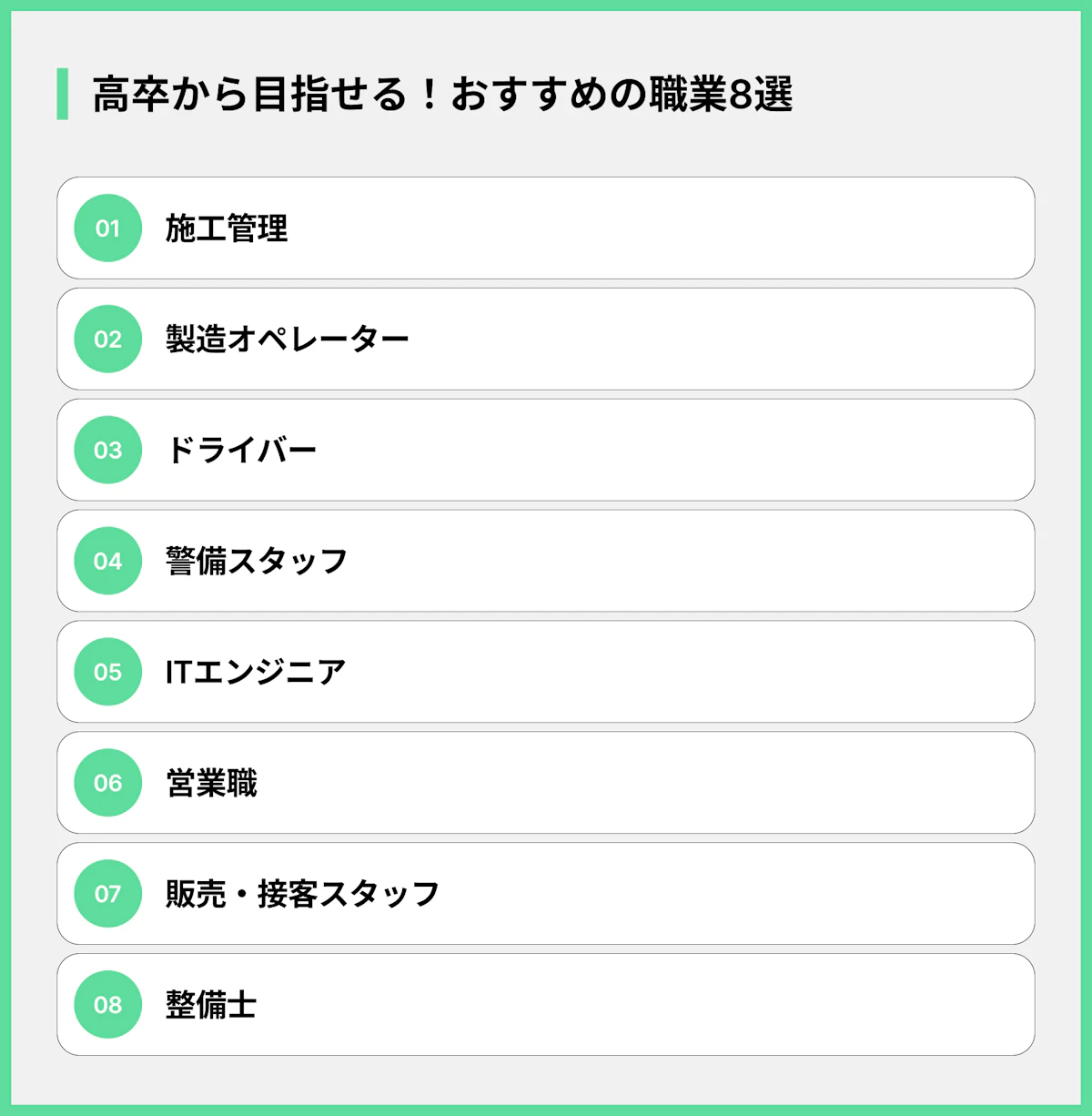Open the 製造オペレーター entry
Screen dimensions: 1092x1116
pos(287,340)
